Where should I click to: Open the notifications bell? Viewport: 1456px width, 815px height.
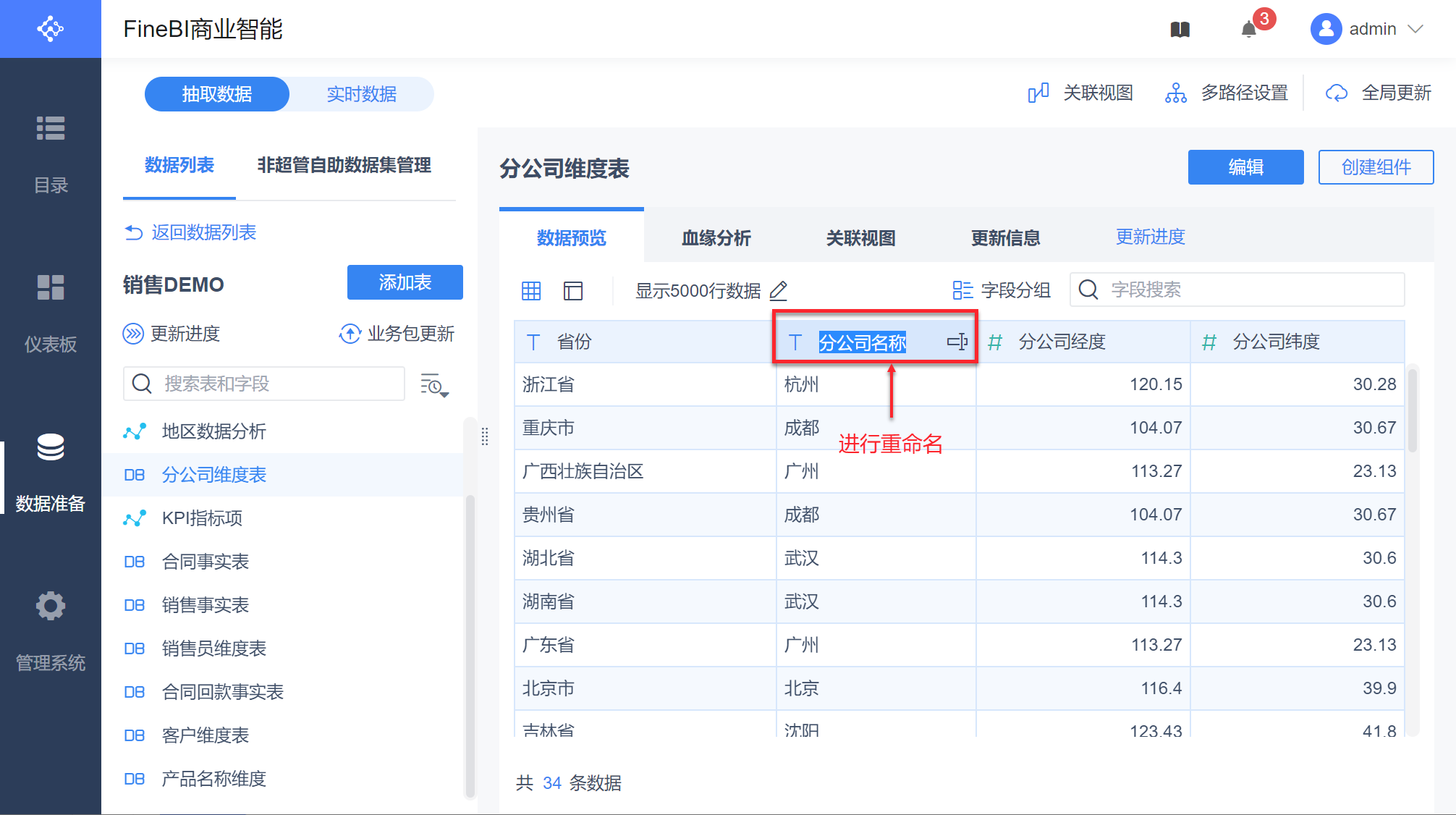tap(1249, 30)
